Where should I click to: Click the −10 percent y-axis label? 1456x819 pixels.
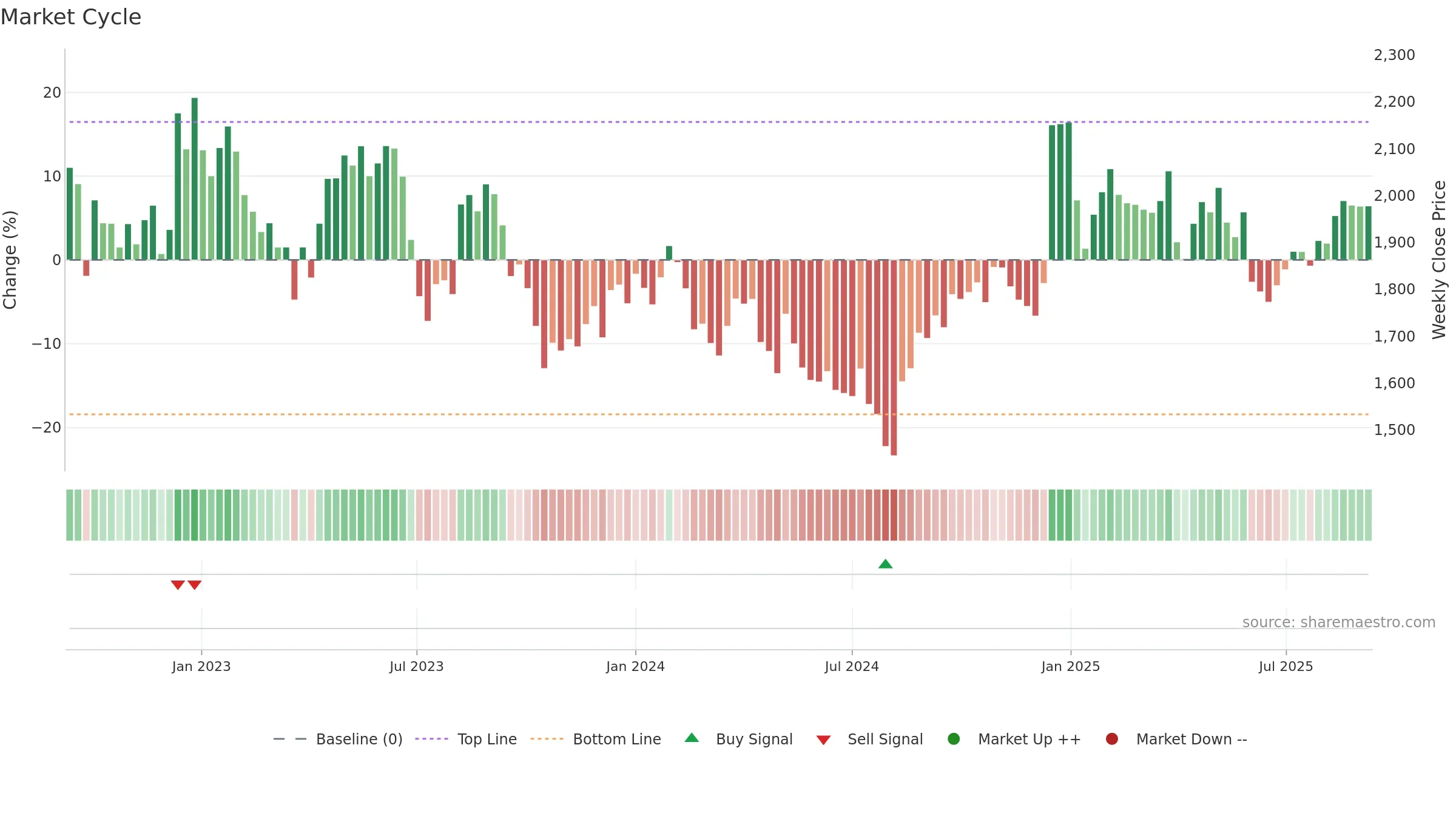pos(46,344)
